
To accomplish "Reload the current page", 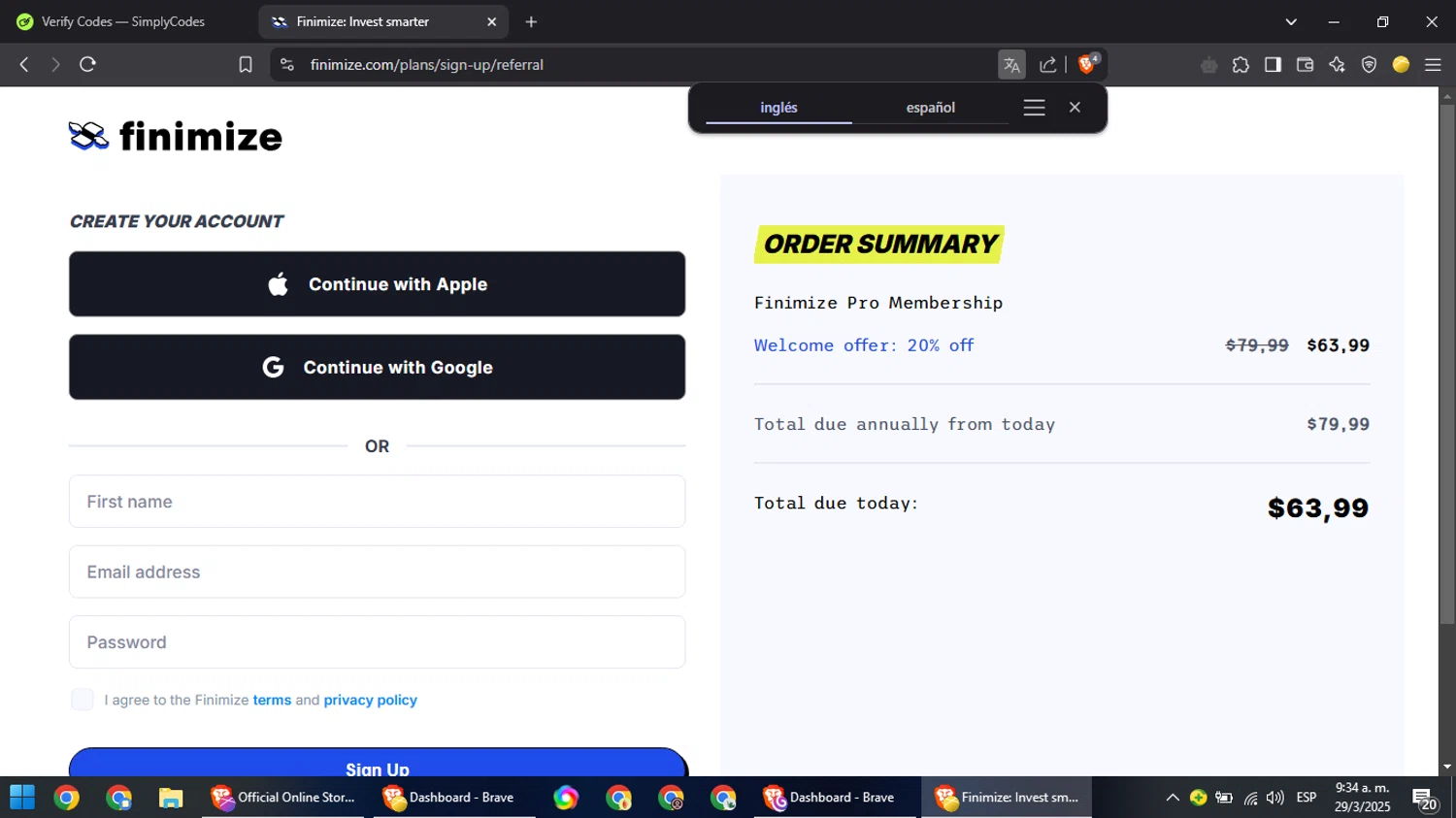I will [87, 65].
